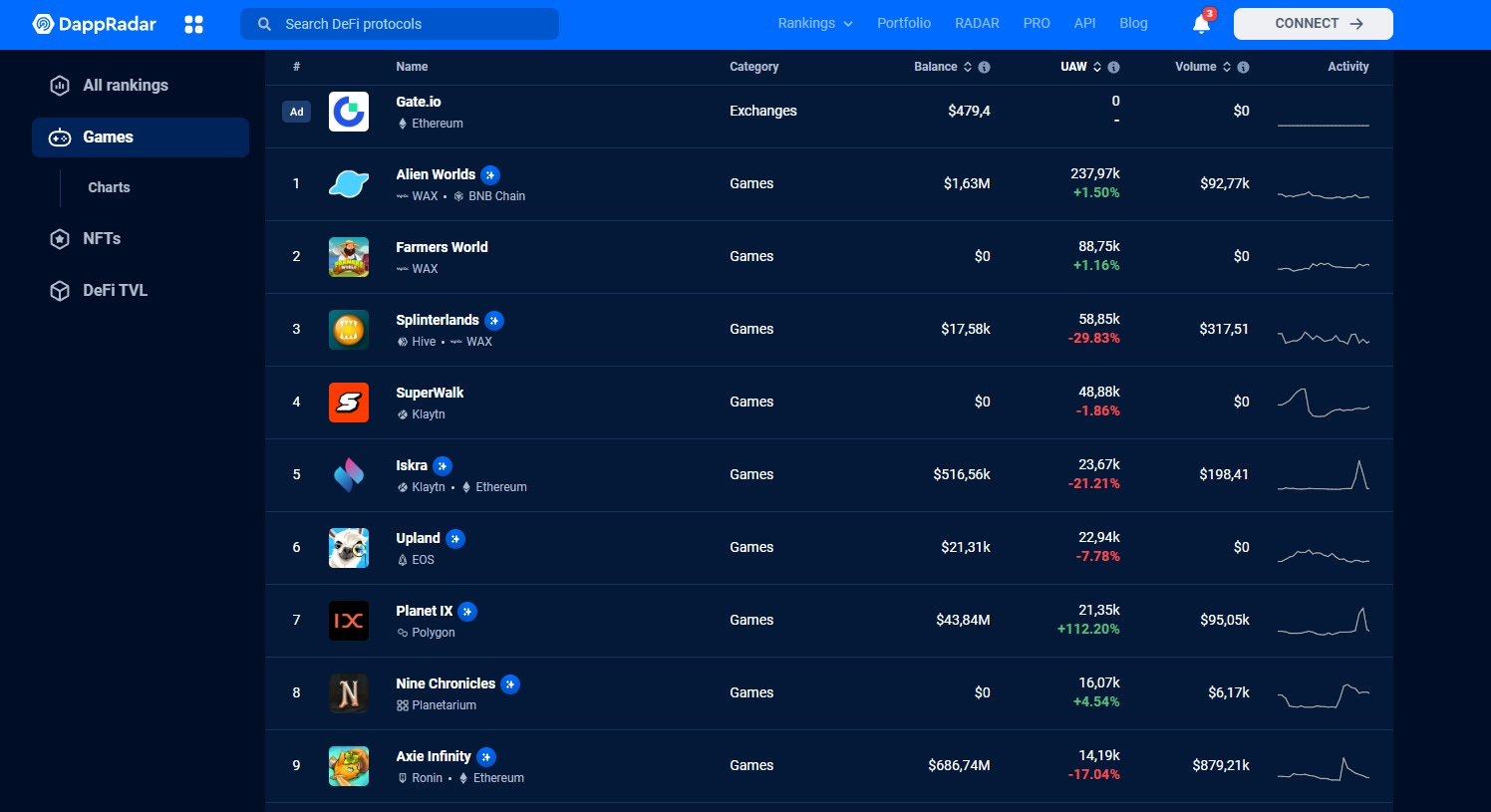Image resolution: width=1491 pixels, height=812 pixels.
Task: Click Splinterlands volume $317,51
Action: (1224, 329)
